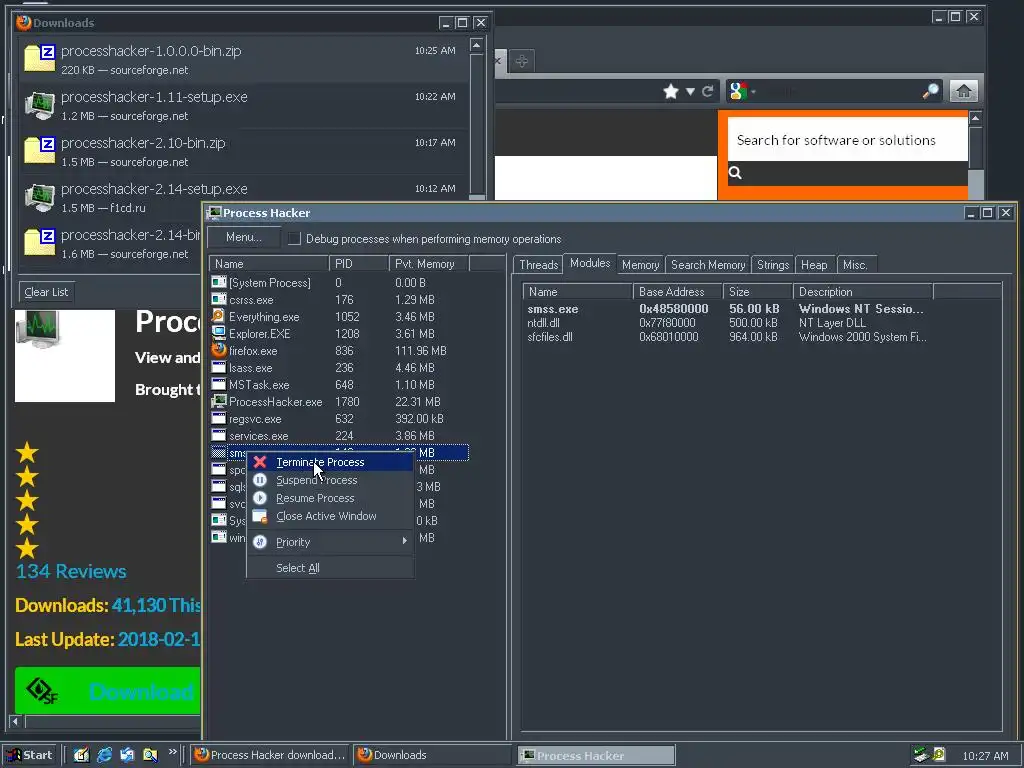Switch to the Memory tab

tap(640, 264)
